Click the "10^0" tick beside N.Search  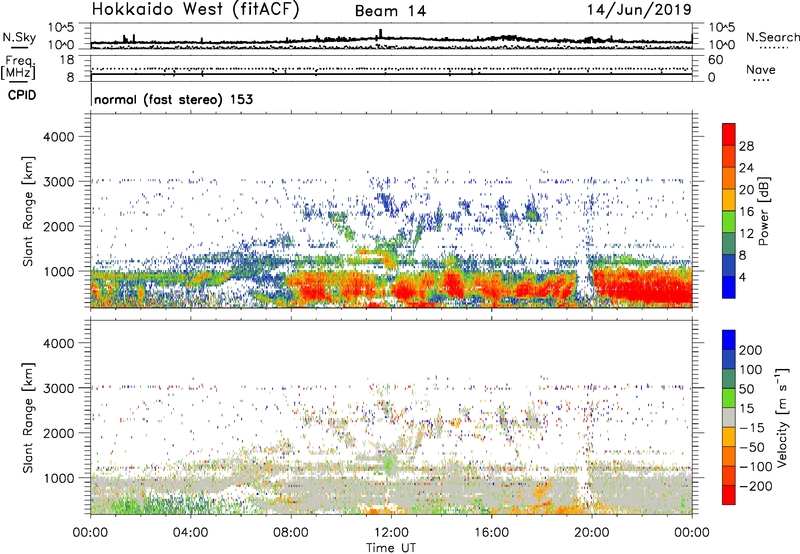coord(722,45)
